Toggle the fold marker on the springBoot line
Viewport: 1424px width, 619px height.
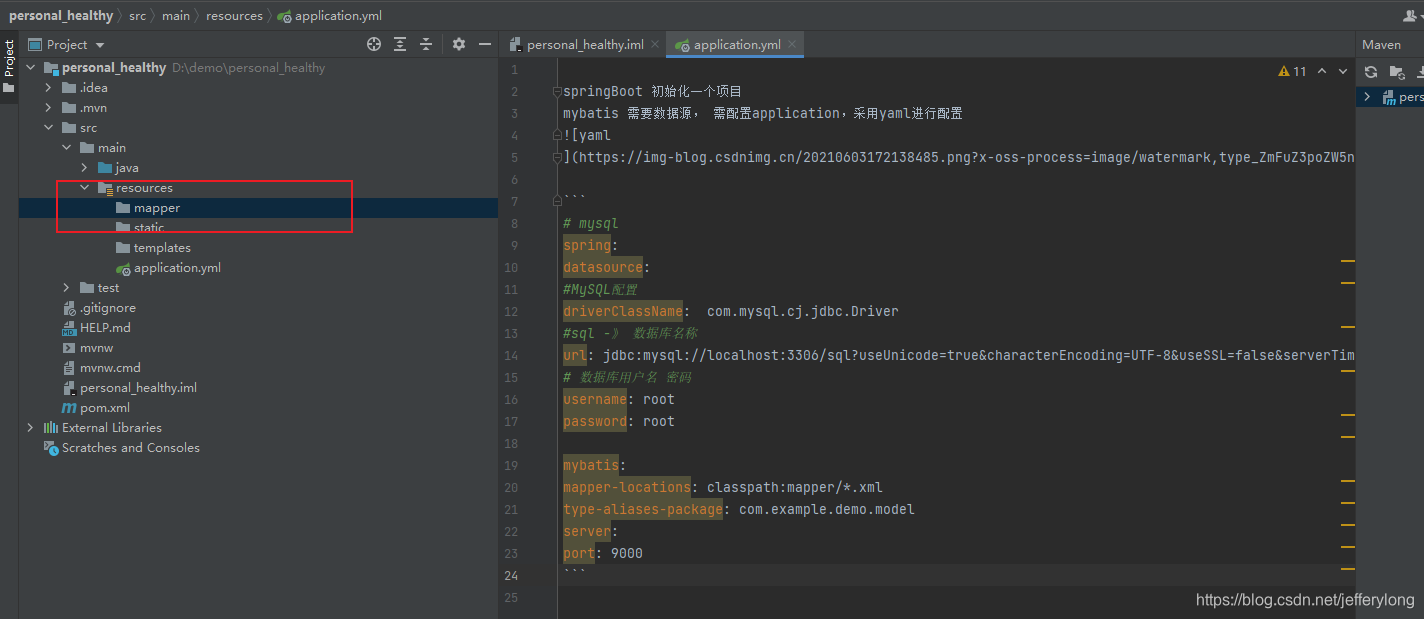tap(557, 91)
